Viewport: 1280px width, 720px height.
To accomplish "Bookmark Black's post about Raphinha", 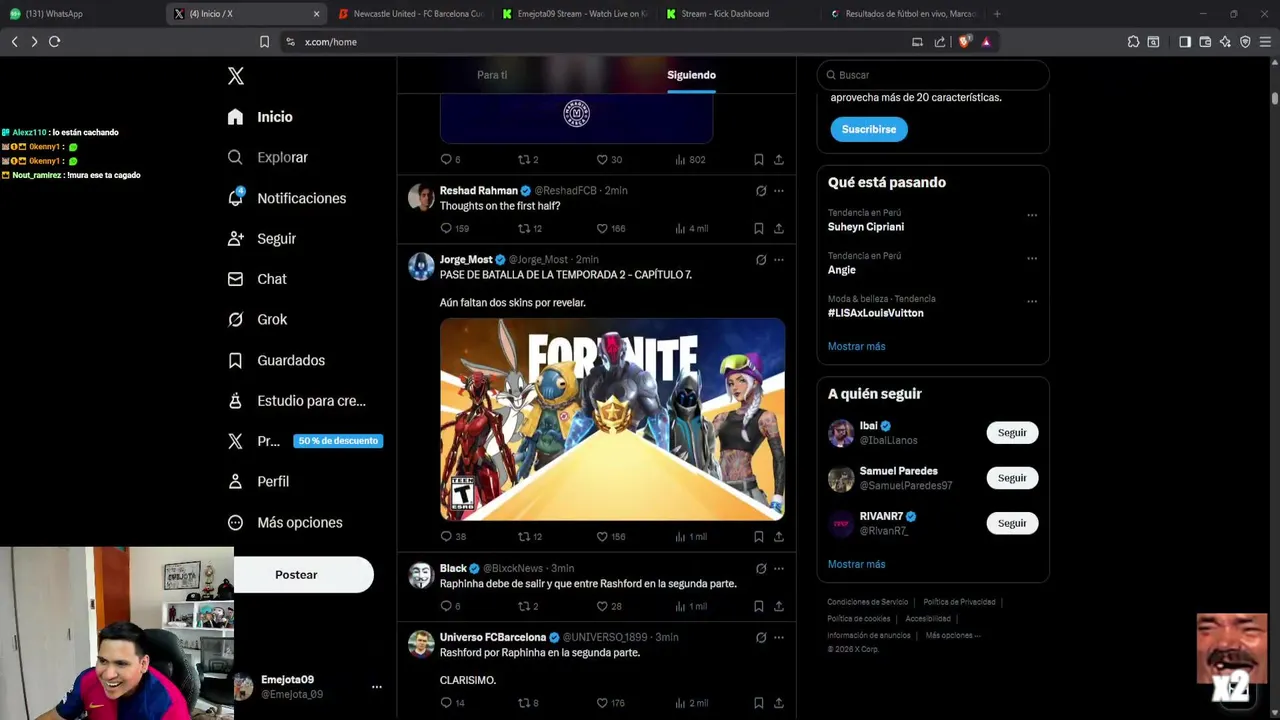I will (759, 606).
